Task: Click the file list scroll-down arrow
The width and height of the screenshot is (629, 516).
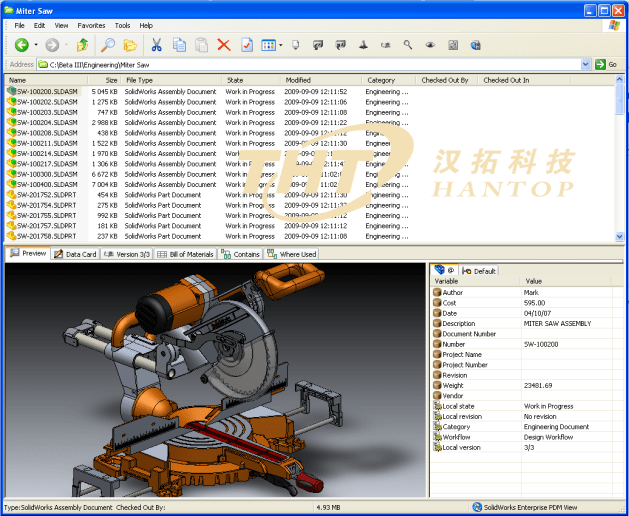Action: coord(619,236)
